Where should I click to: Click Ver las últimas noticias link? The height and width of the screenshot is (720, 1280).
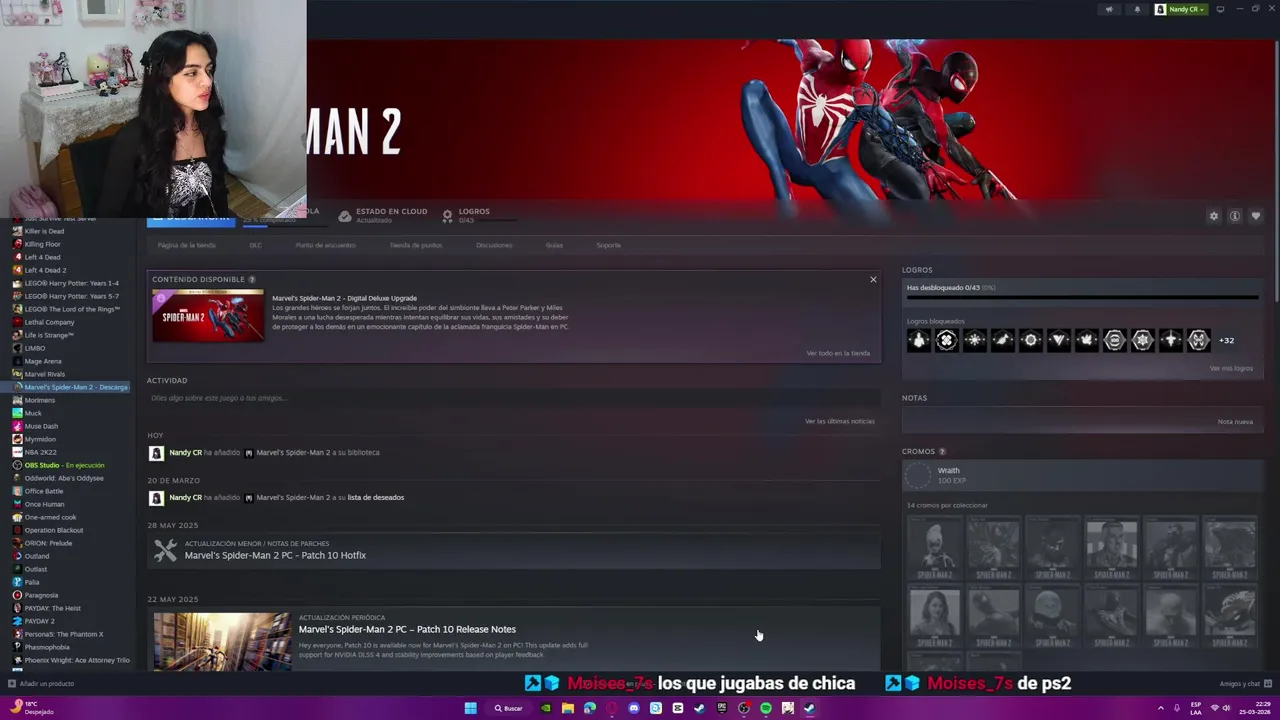(840, 421)
